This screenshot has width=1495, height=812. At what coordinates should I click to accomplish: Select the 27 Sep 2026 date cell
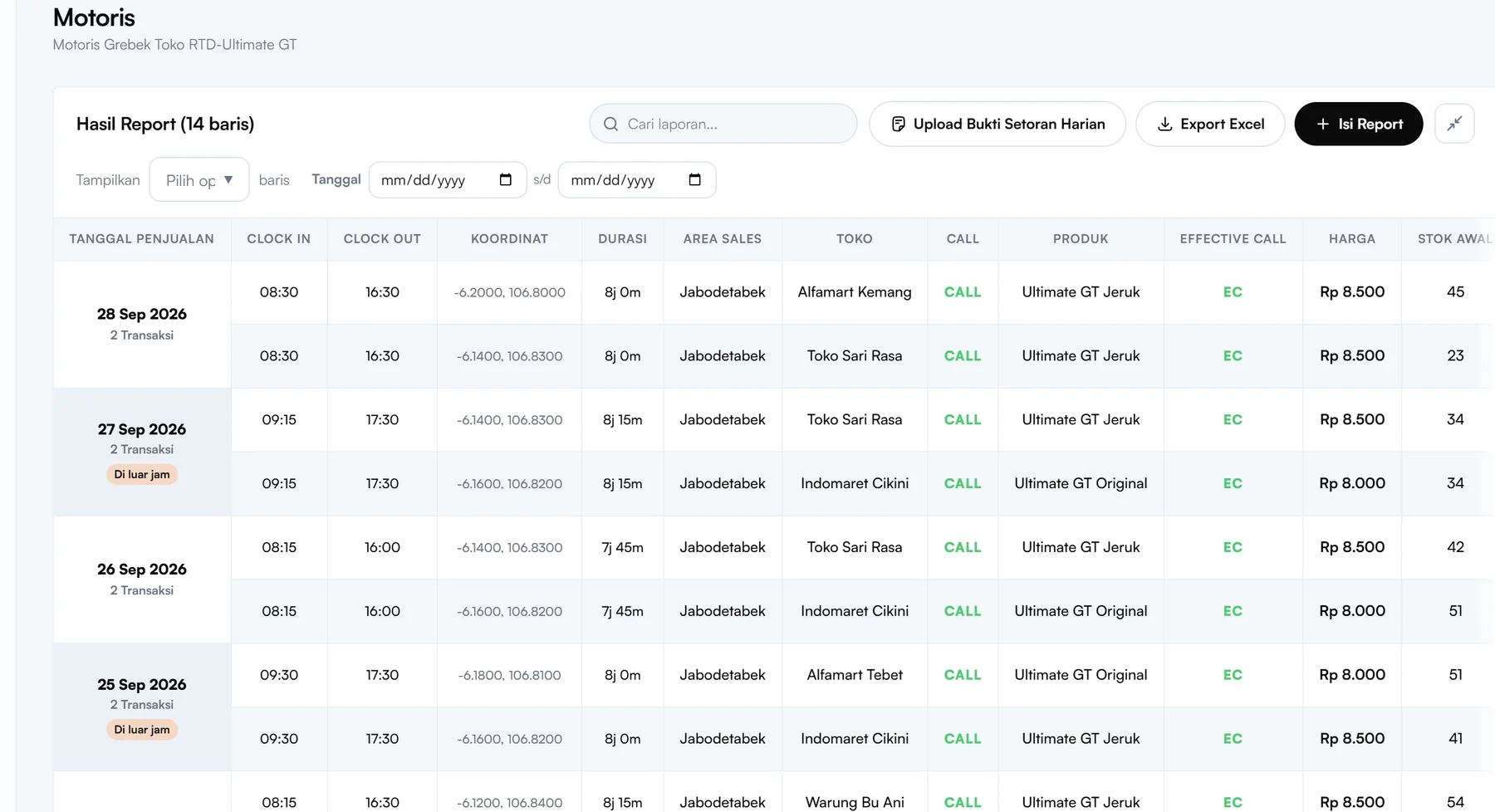point(142,452)
